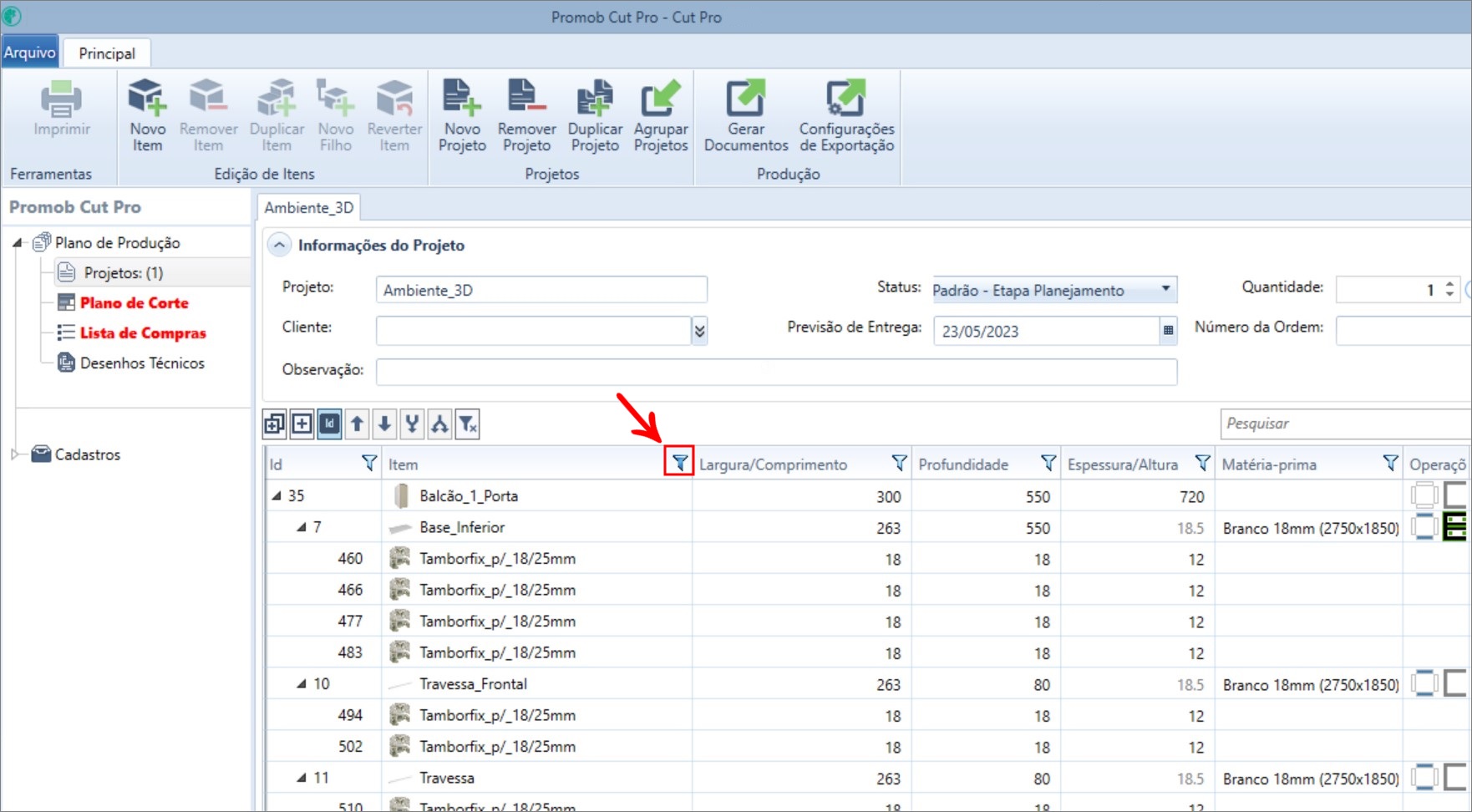The width and height of the screenshot is (1472, 812).
Task: Filter the Profundidade column
Action: 1048,463
